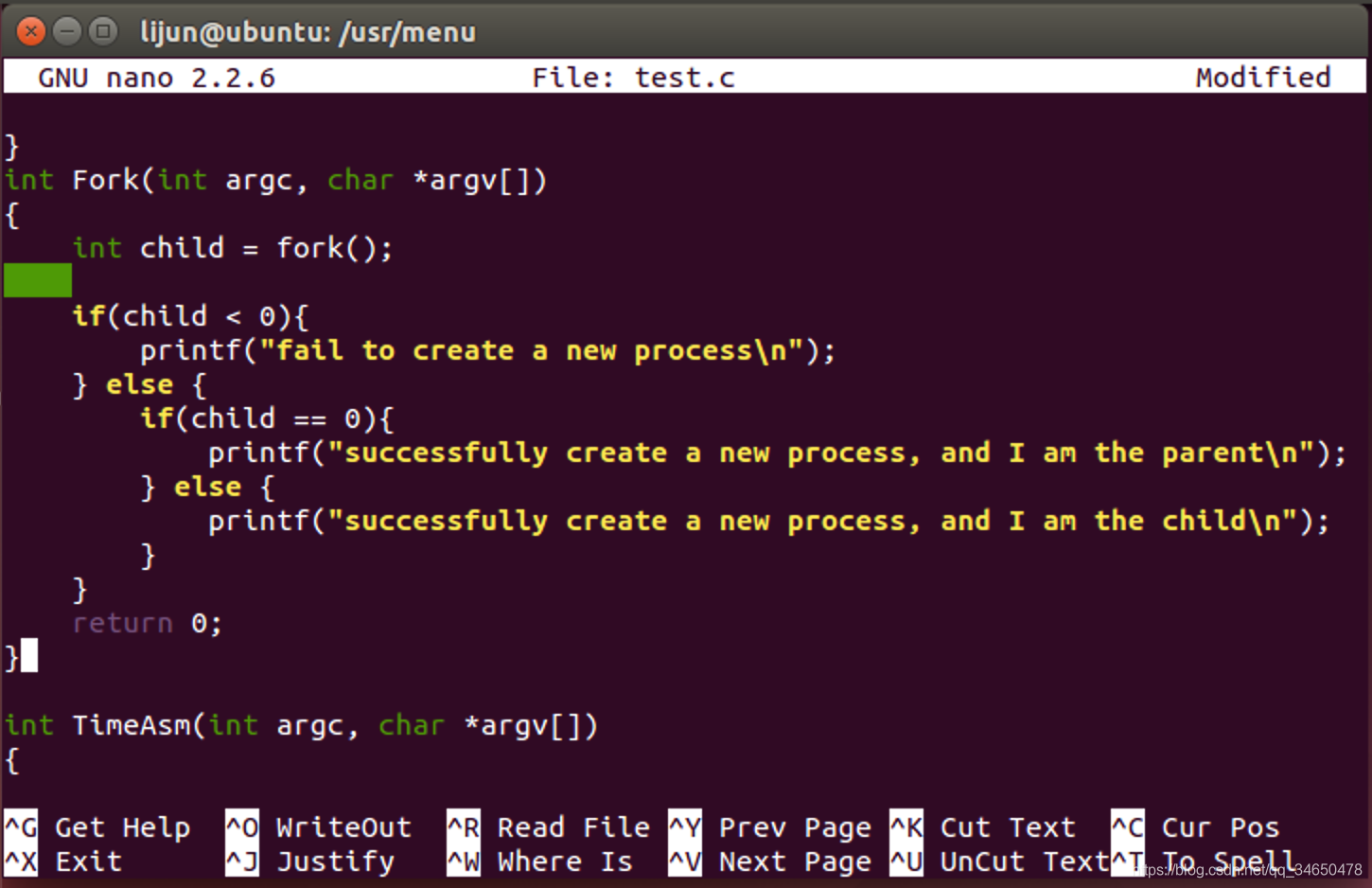Click char keyword in Fork declaration
Viewport: 1372px width, 888px height.
point(361,181)
